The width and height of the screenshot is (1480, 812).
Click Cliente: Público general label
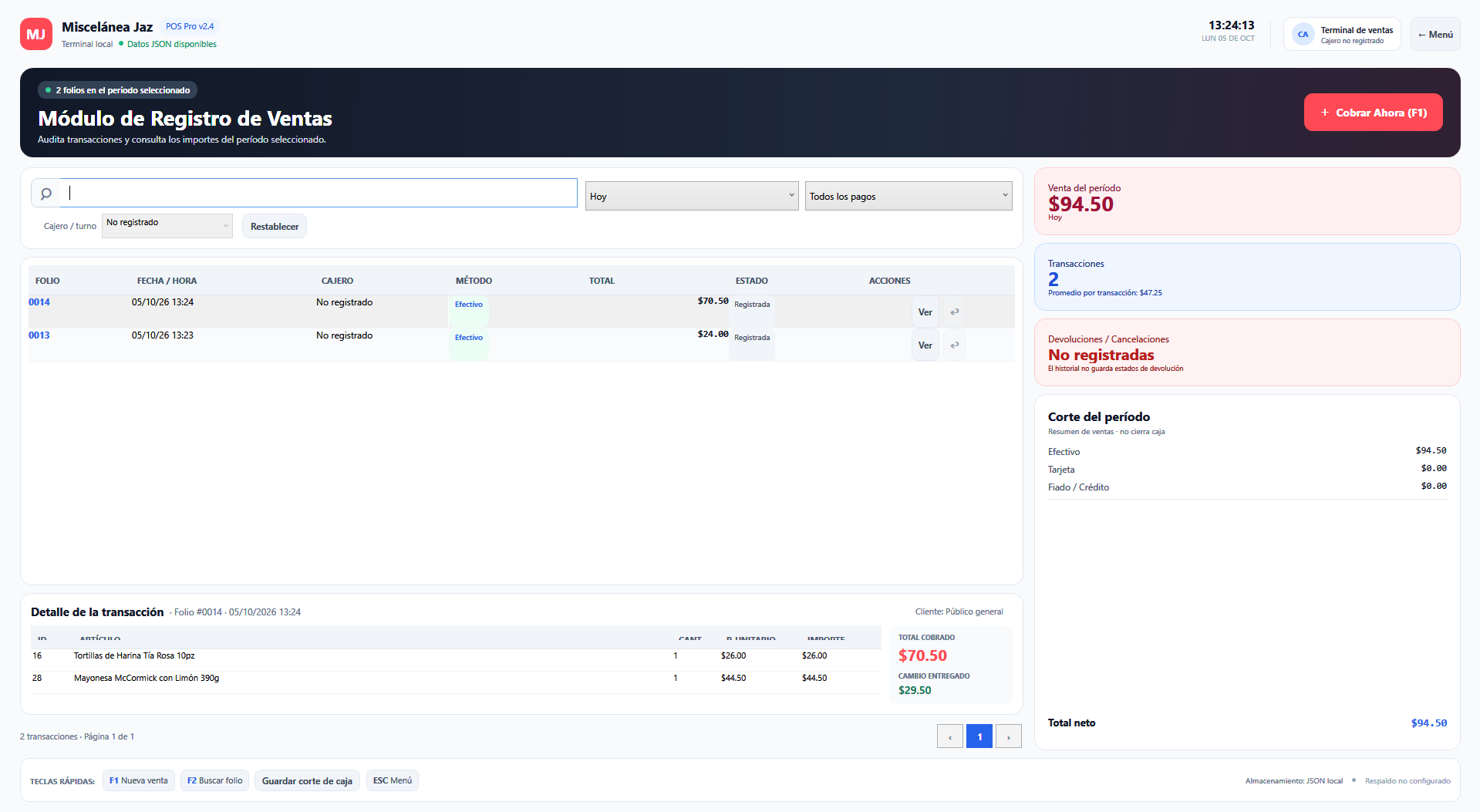click(x=959, y=612)
